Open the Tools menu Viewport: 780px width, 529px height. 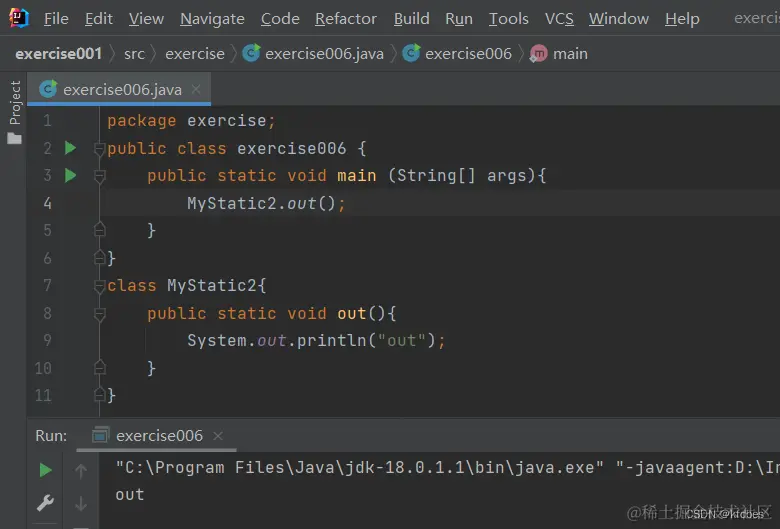pyautogui.click(x=508, y=19)
